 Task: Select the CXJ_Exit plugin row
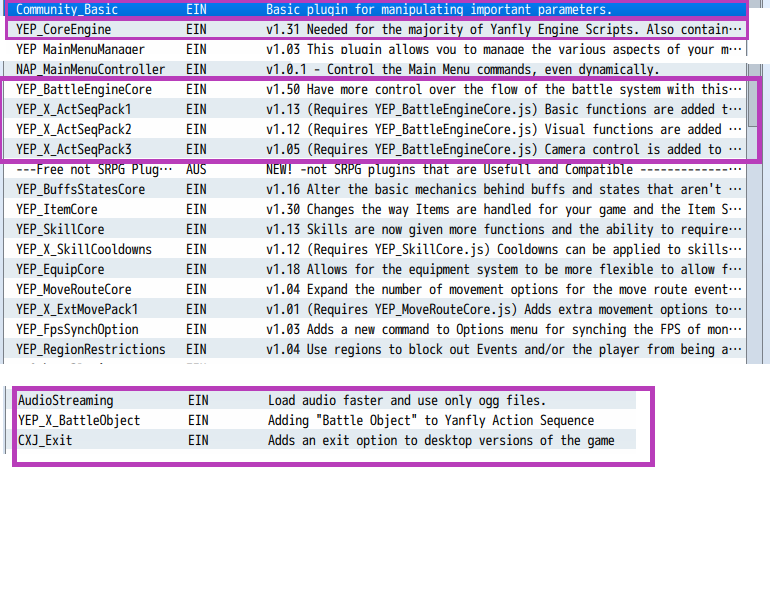pyautogui.click(x=327, y=440)
